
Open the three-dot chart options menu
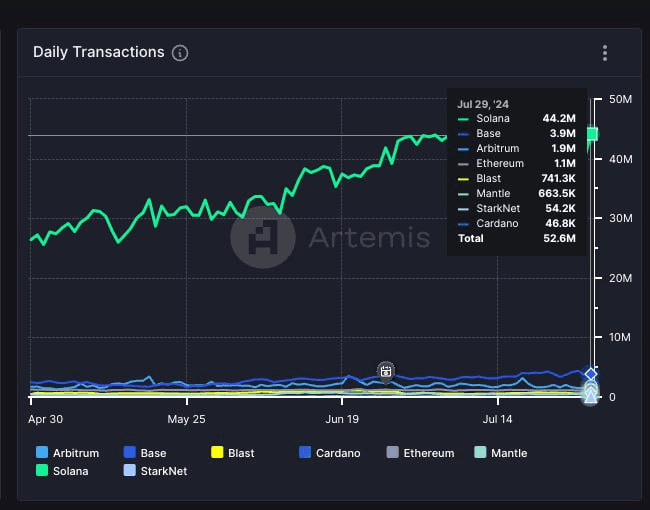pyautogui.click(x=604, y=53)
